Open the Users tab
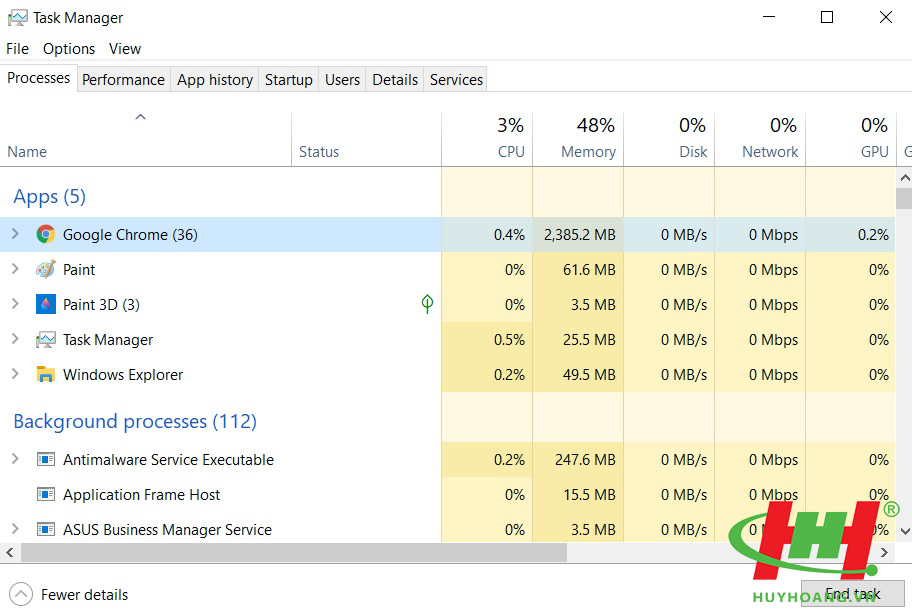Viewport: 912px width, 614px height. (342, 80)
